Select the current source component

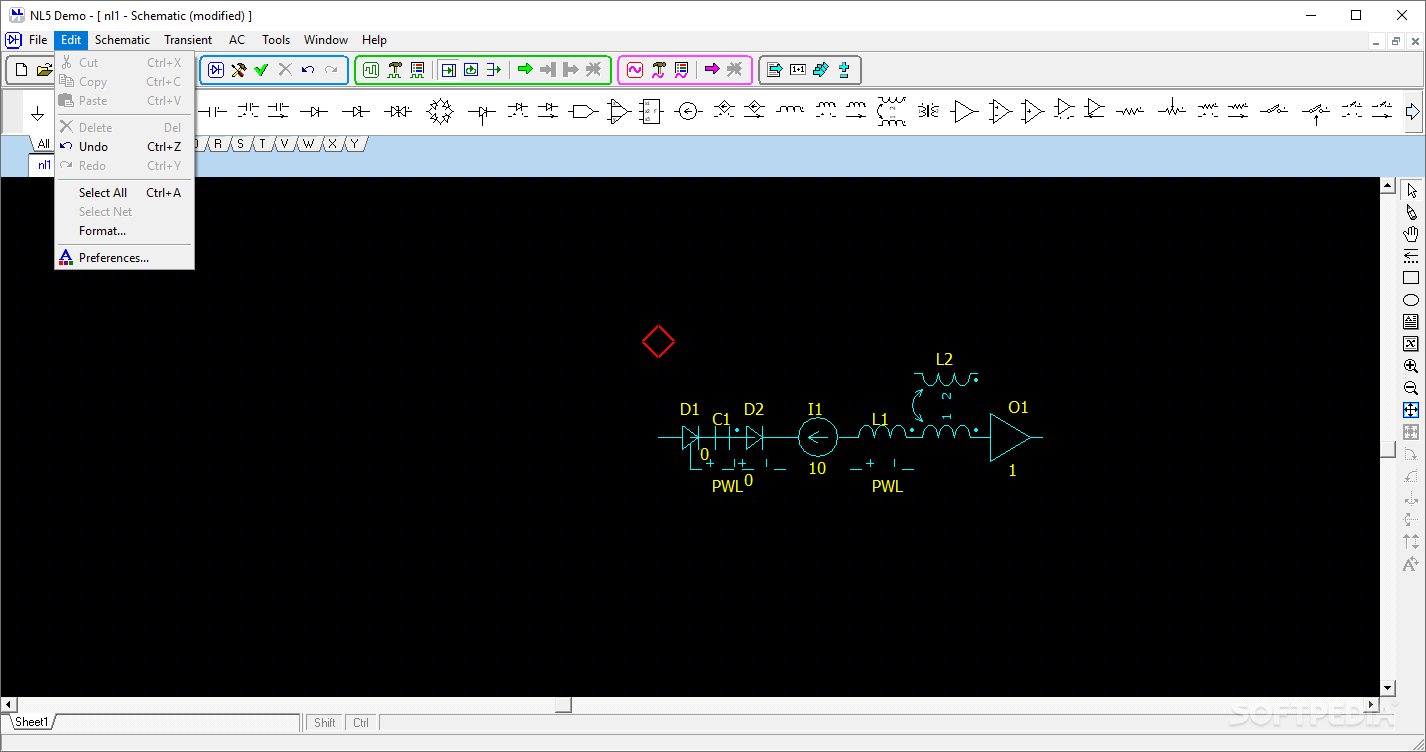(x=687, y=112)
